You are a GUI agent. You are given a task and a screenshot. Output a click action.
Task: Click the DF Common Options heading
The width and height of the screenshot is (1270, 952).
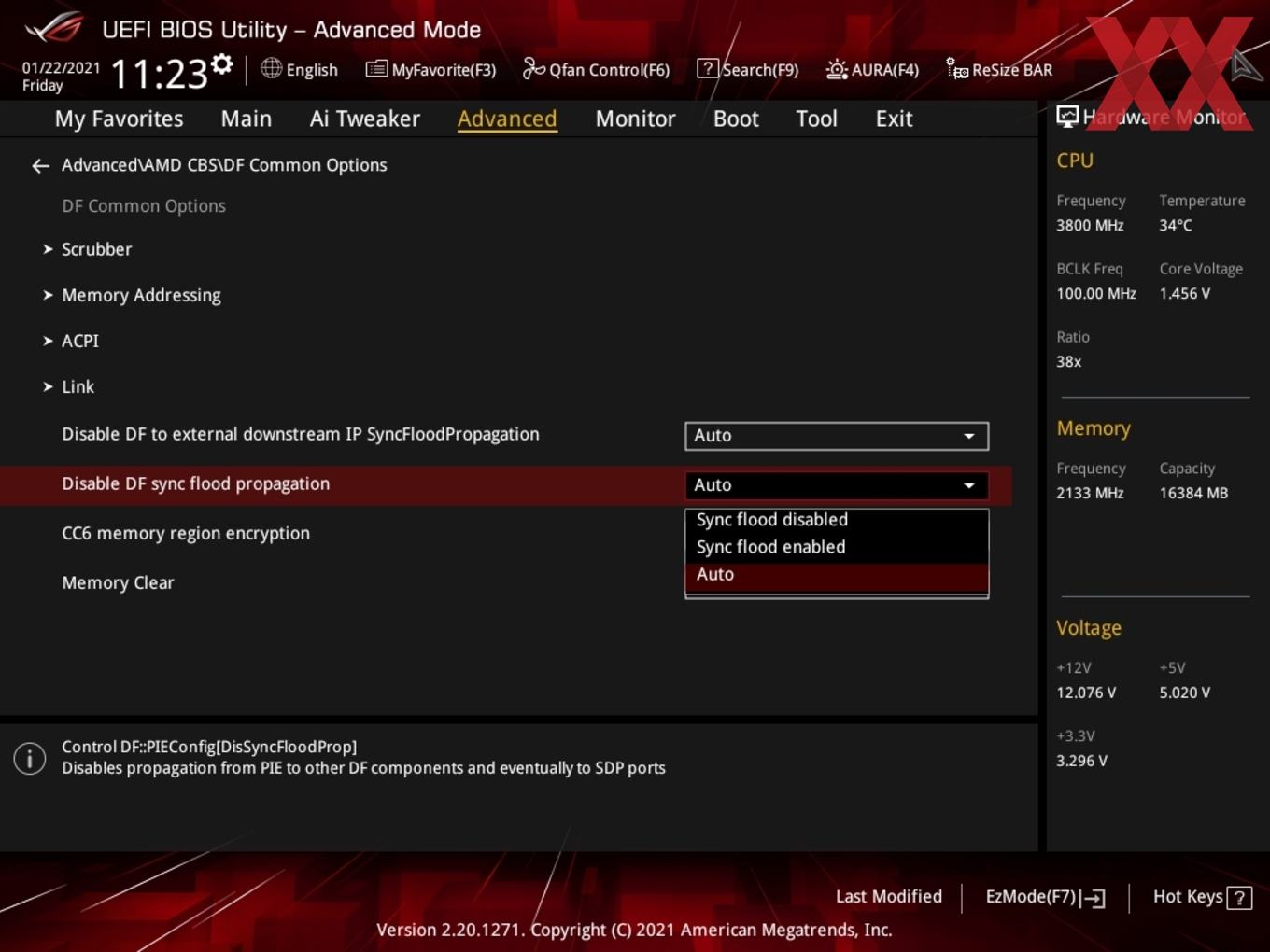144,206
